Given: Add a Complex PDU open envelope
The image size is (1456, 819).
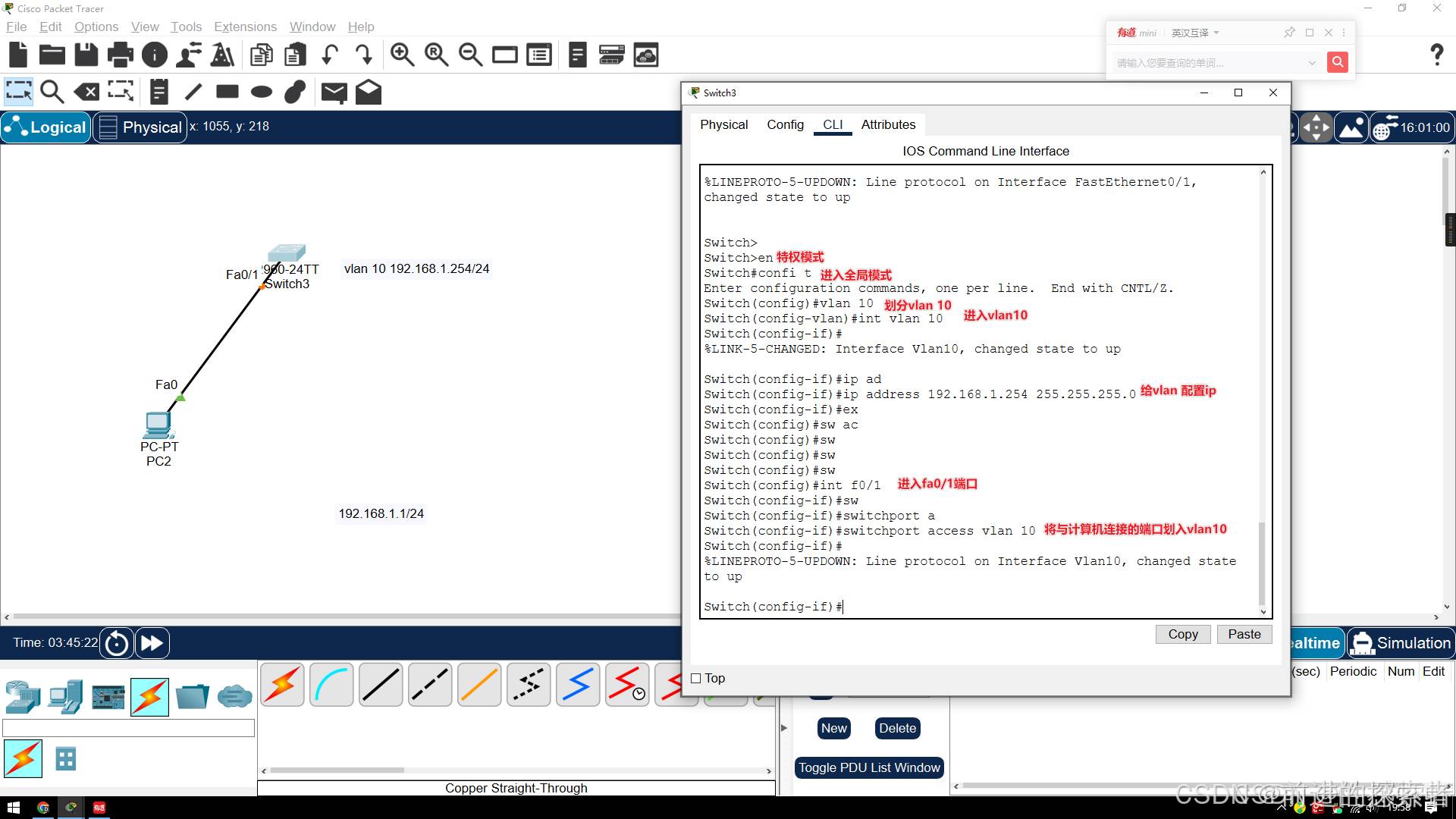Looking at the screenshot, I should point(369,92).
